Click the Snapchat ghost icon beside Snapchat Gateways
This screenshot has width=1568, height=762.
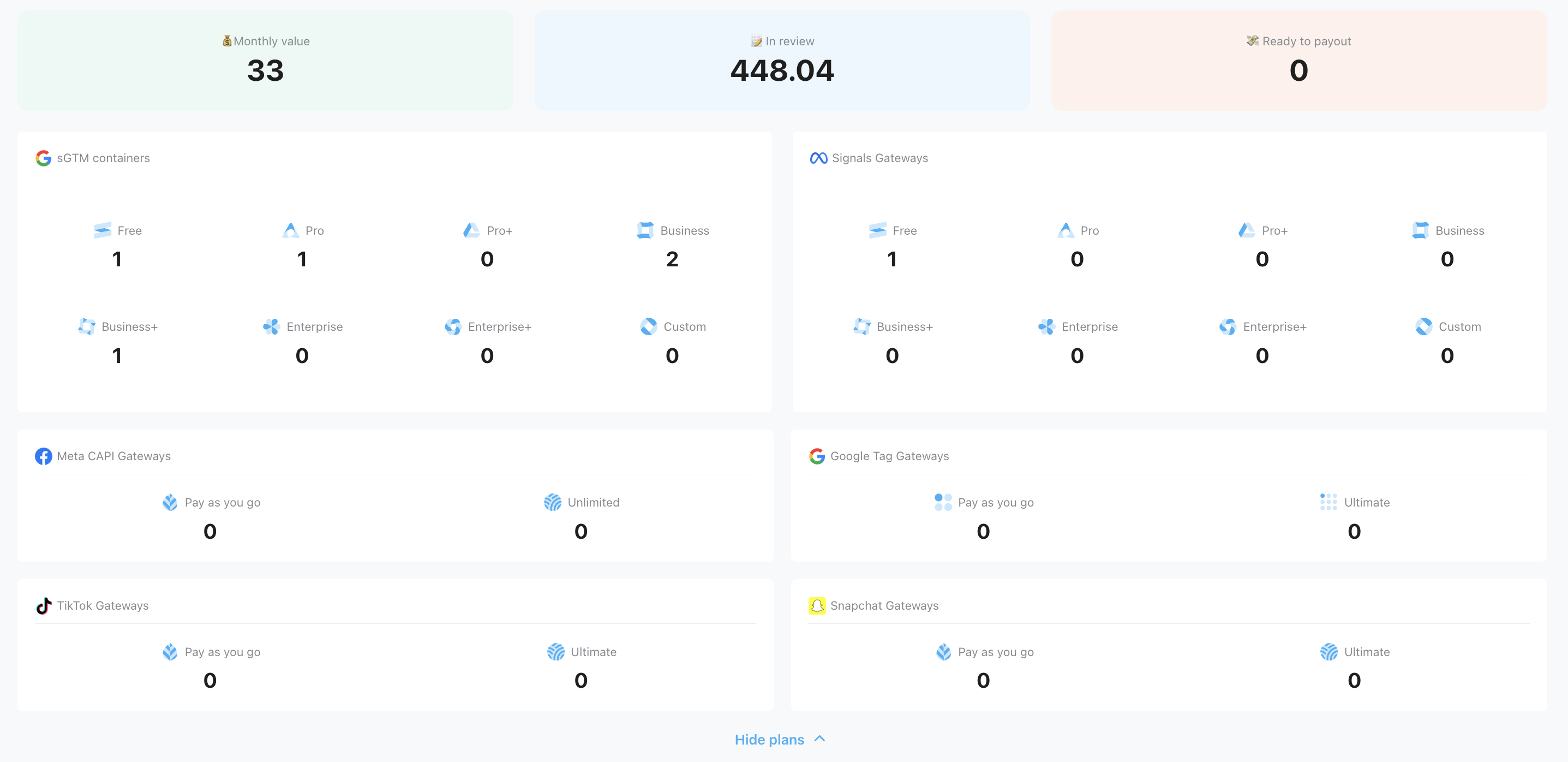pyautogui.click(x=817, y=605)
